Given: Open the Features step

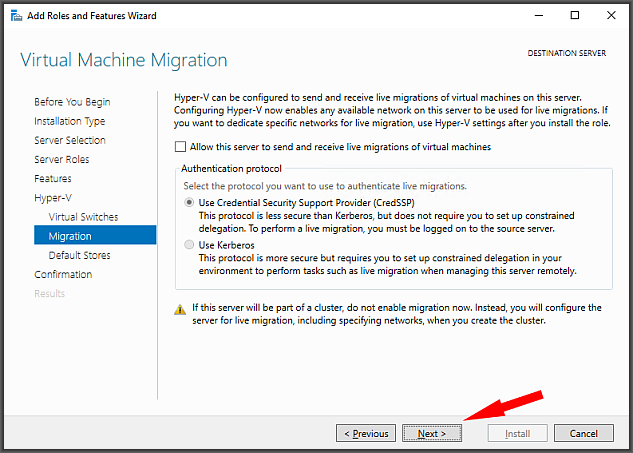Looking at the screenshot, I should 53,178.
